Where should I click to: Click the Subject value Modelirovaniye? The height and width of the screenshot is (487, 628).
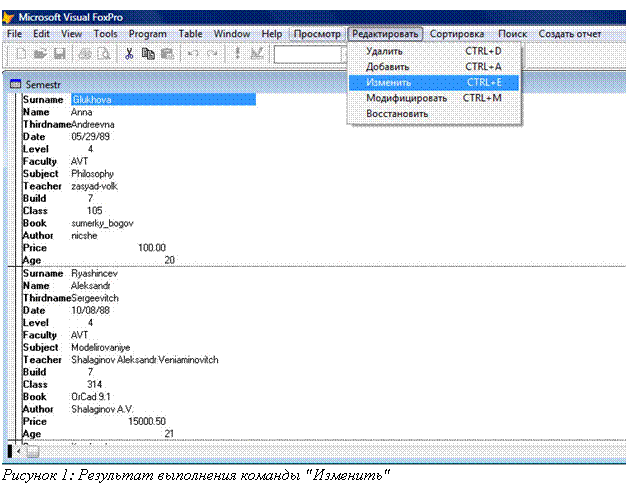tap(101, 348)
